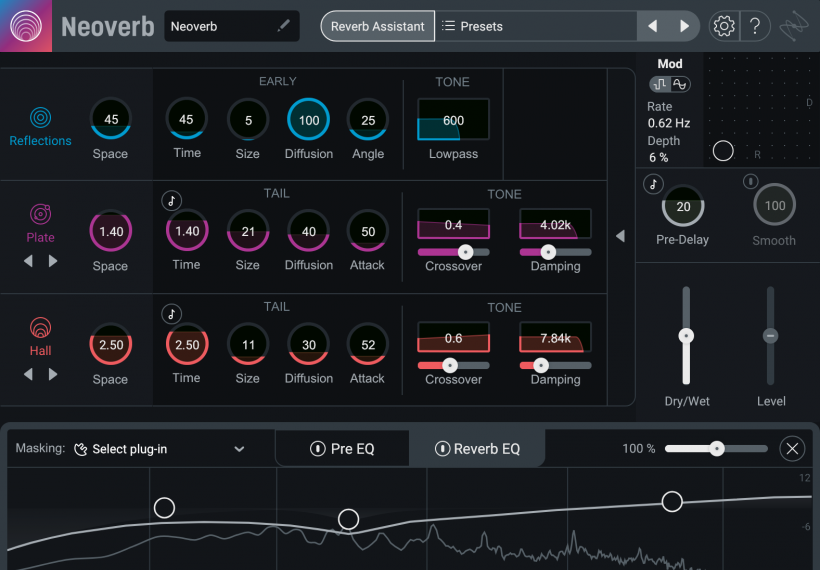The height and width of the screenshot is (570, 820).
Task: Open the help question mark
Action: (755, 26)
